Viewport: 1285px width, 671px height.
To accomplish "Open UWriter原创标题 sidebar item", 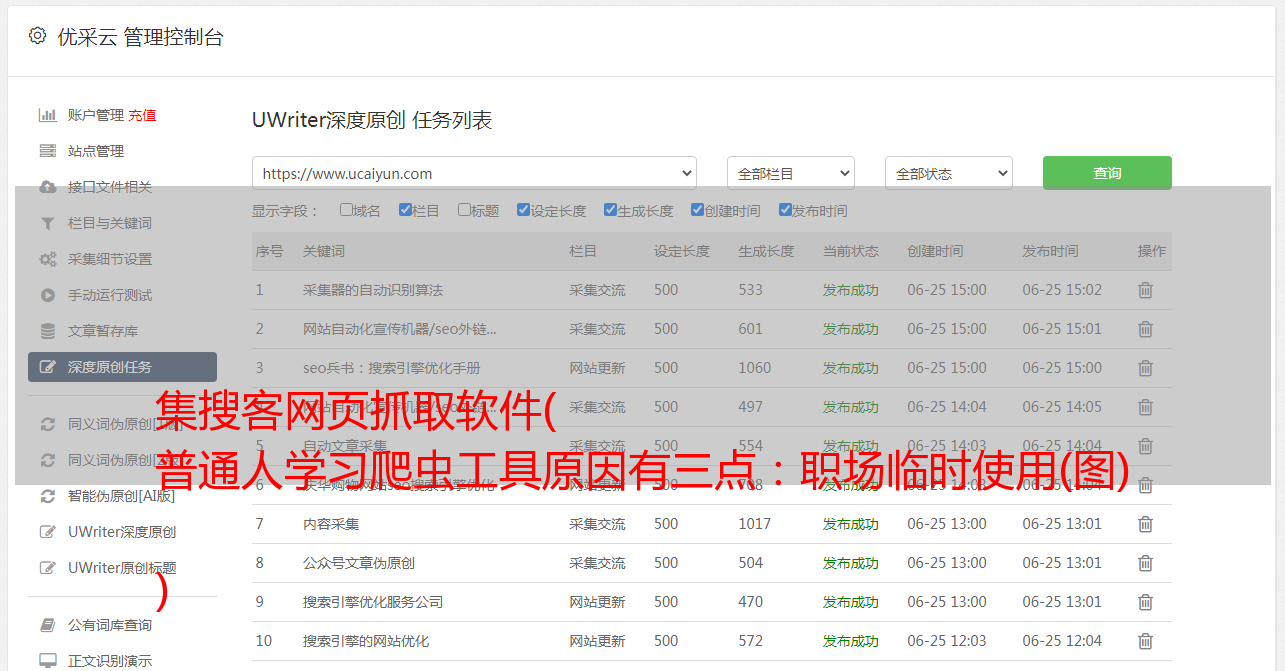I will click(122, 568).
